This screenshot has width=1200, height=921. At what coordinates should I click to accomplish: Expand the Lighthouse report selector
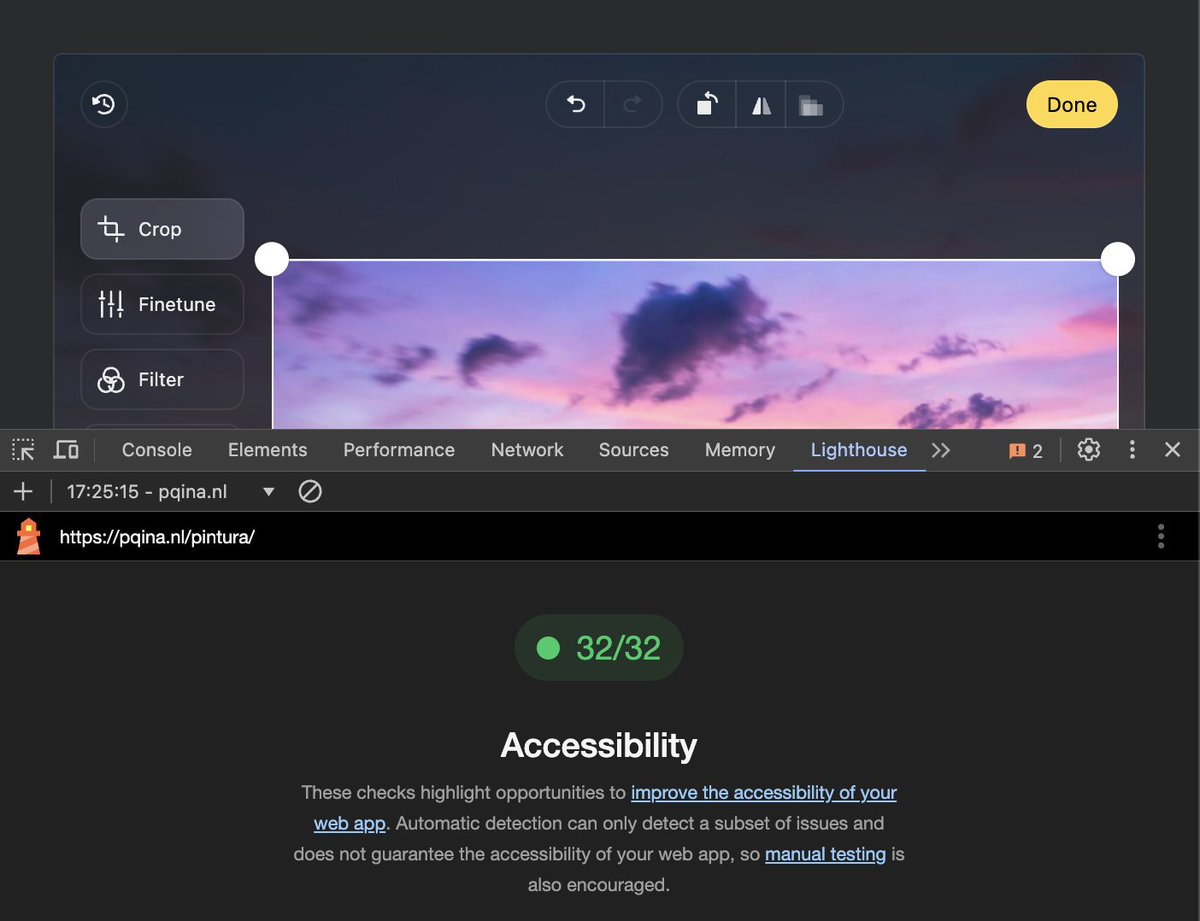click(x=268, y=491)
